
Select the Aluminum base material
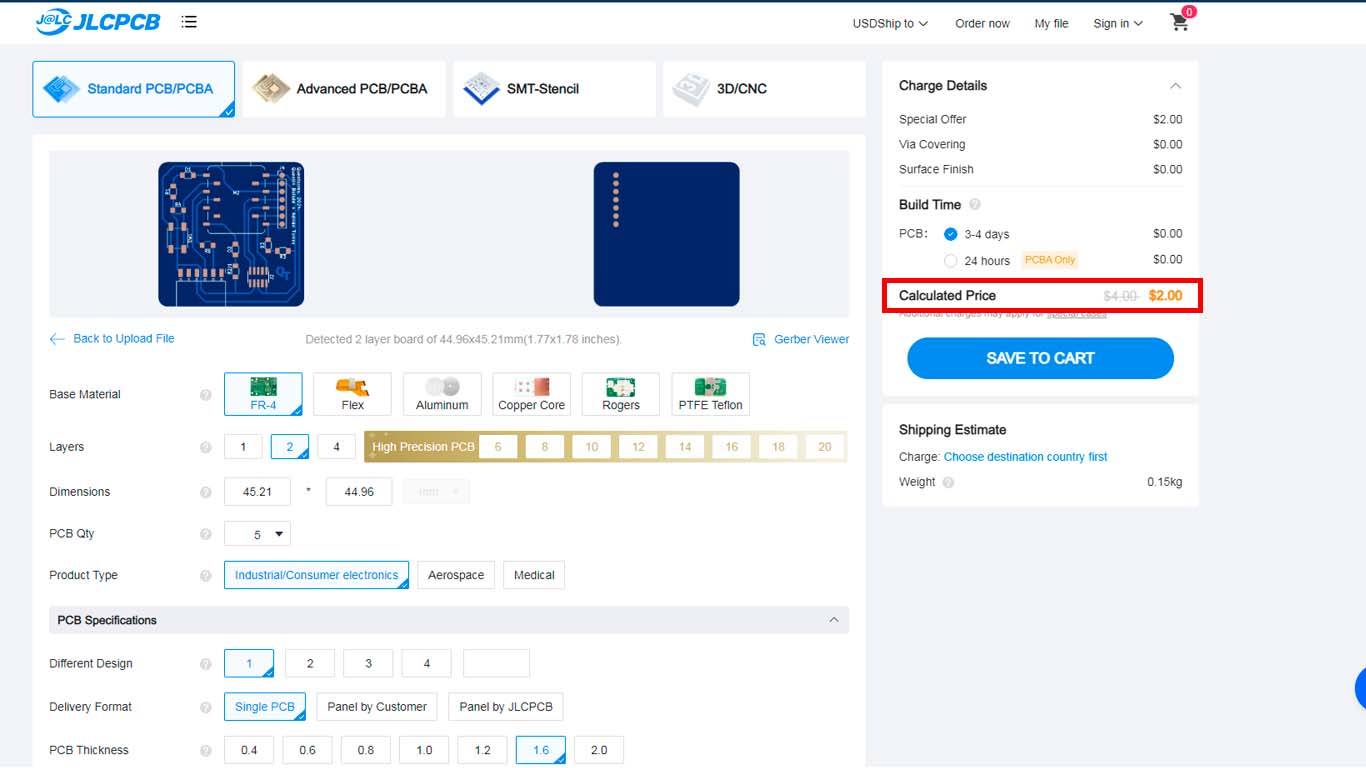tap(442, 394)
